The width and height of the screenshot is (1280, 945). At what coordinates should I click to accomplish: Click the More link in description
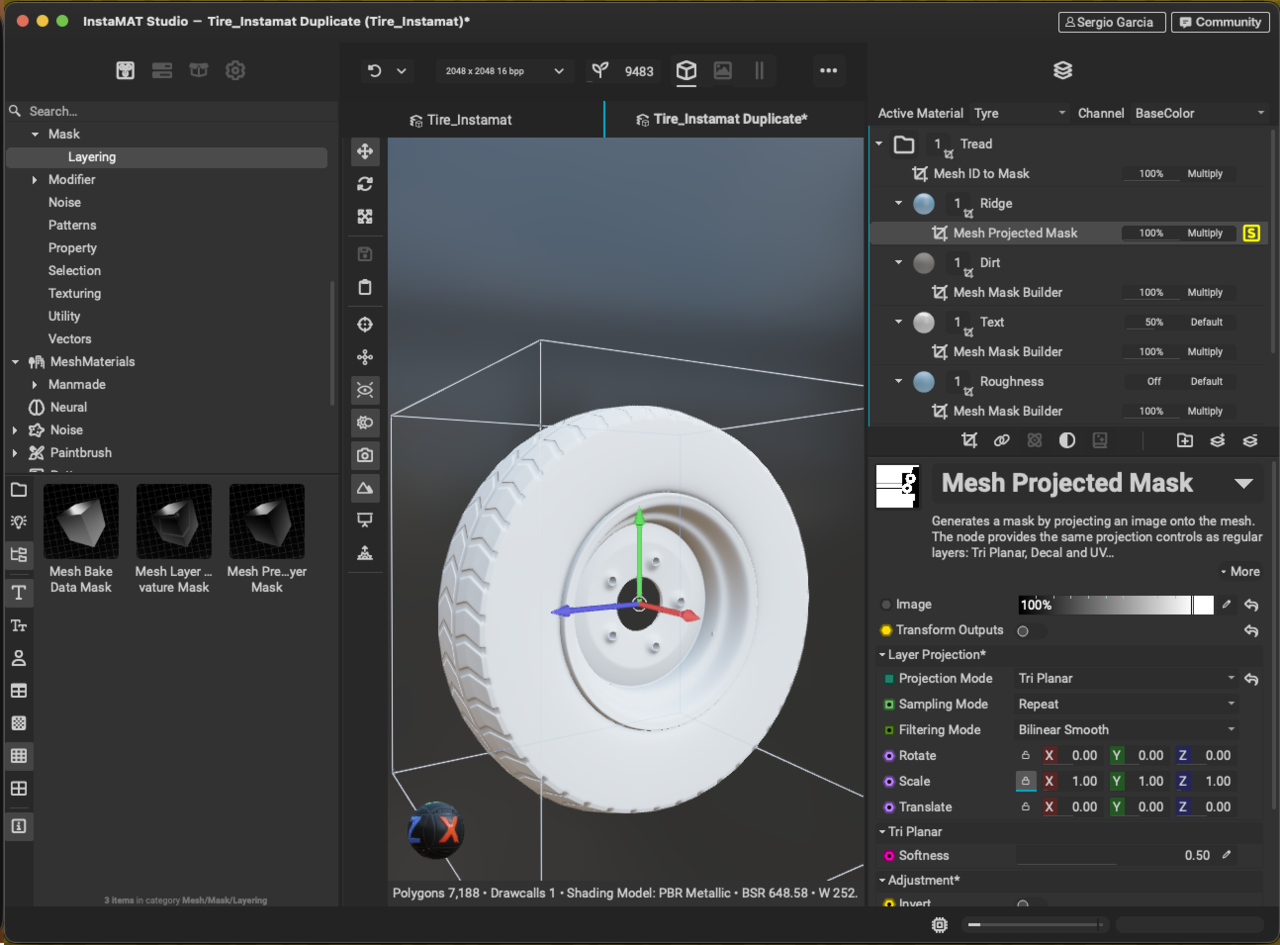(1239, 572)
